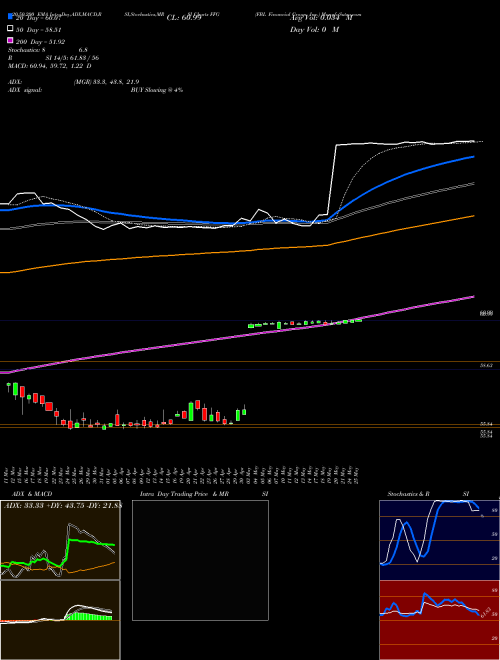Open the MACD histogram chart panel
The image size is (500, 660).
[60, 620]
